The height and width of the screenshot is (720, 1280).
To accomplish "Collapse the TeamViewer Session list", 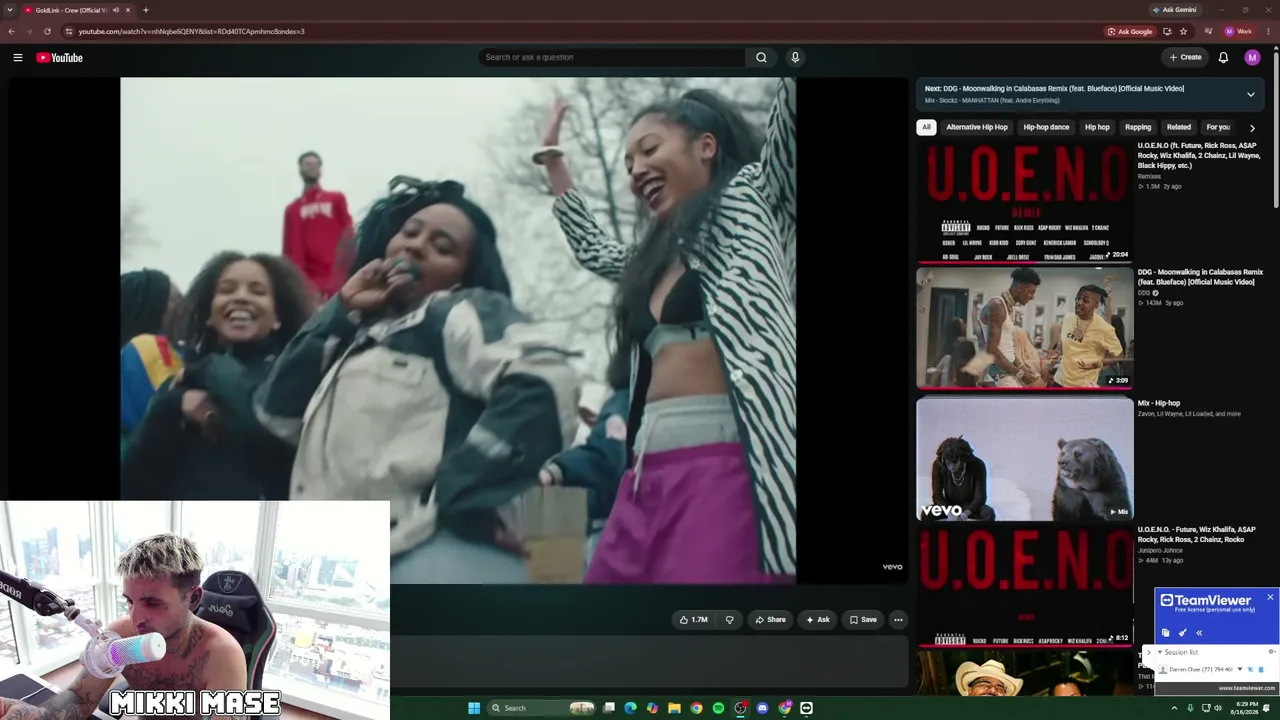I will coord(1160,652).
